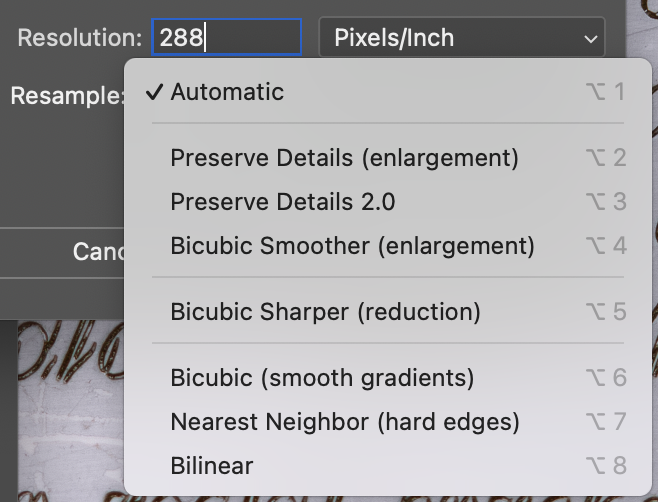Click the ⌥1 shortcut hint for Automatic
This screenshot has width=658, height=502.
tap(605, 92)
